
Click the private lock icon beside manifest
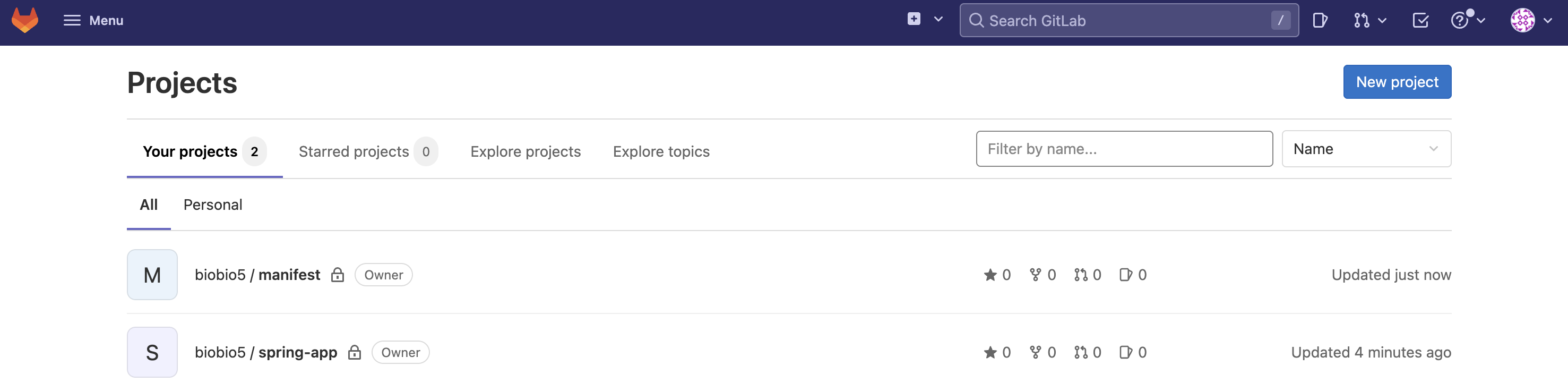337,275
